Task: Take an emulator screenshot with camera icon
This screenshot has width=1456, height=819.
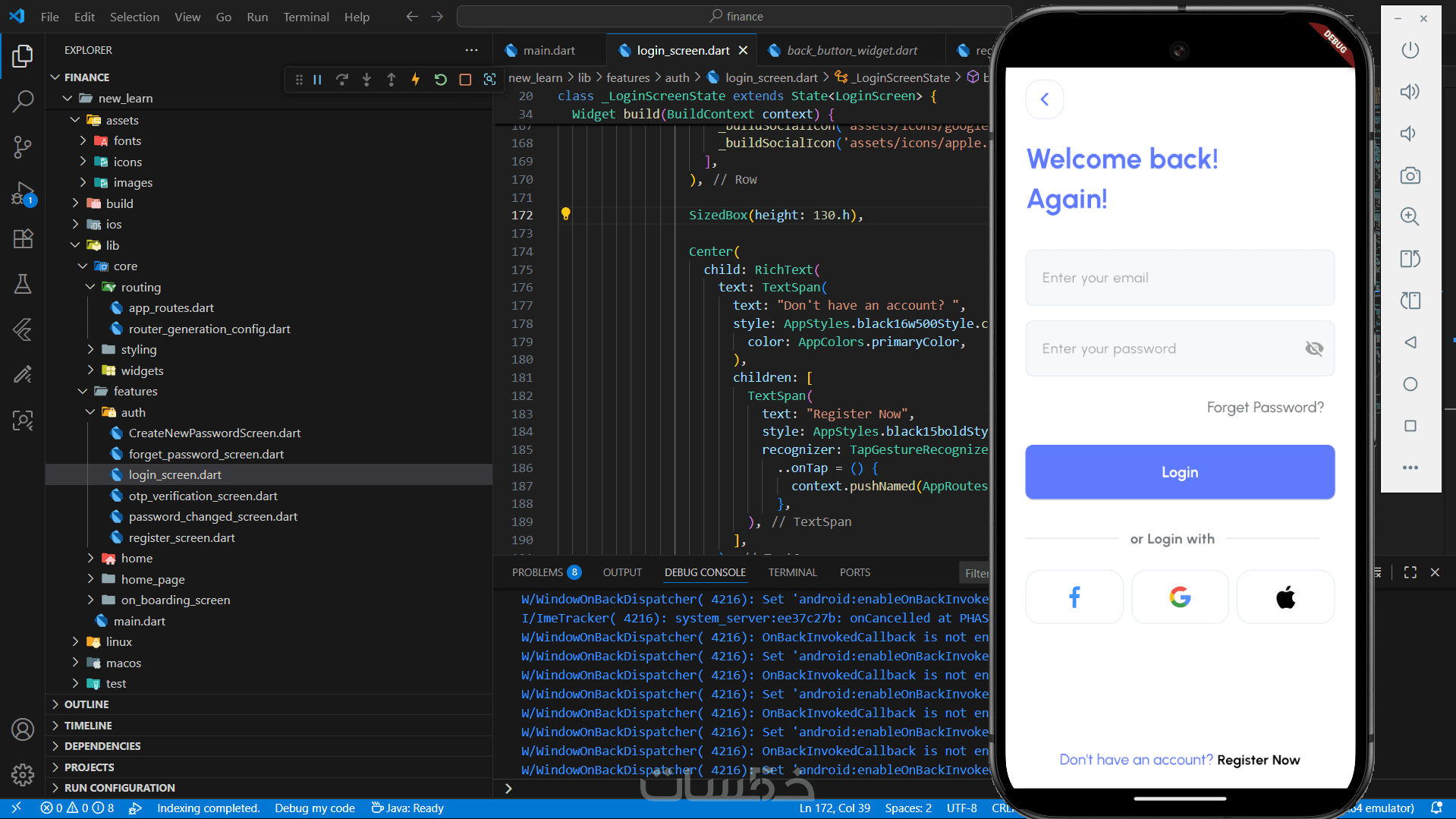Action: click(x=1410, y=175)
